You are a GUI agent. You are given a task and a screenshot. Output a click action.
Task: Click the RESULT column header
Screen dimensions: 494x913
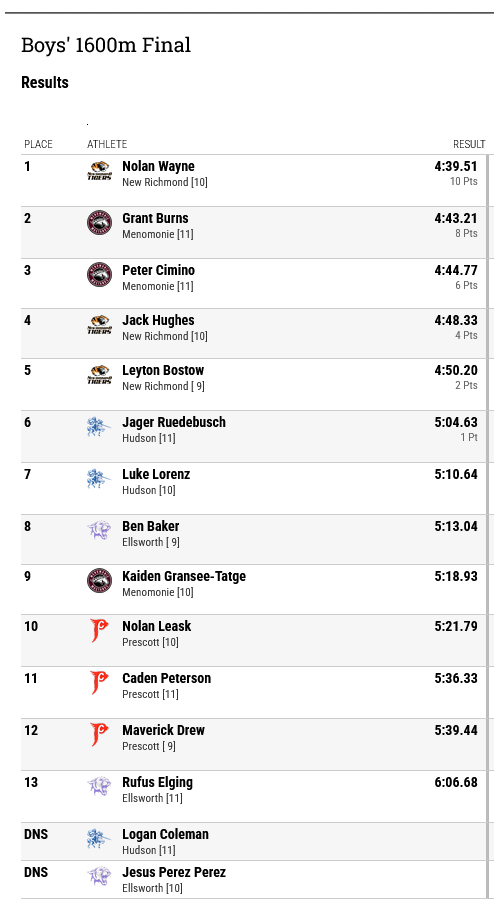(x=469, y=144)
